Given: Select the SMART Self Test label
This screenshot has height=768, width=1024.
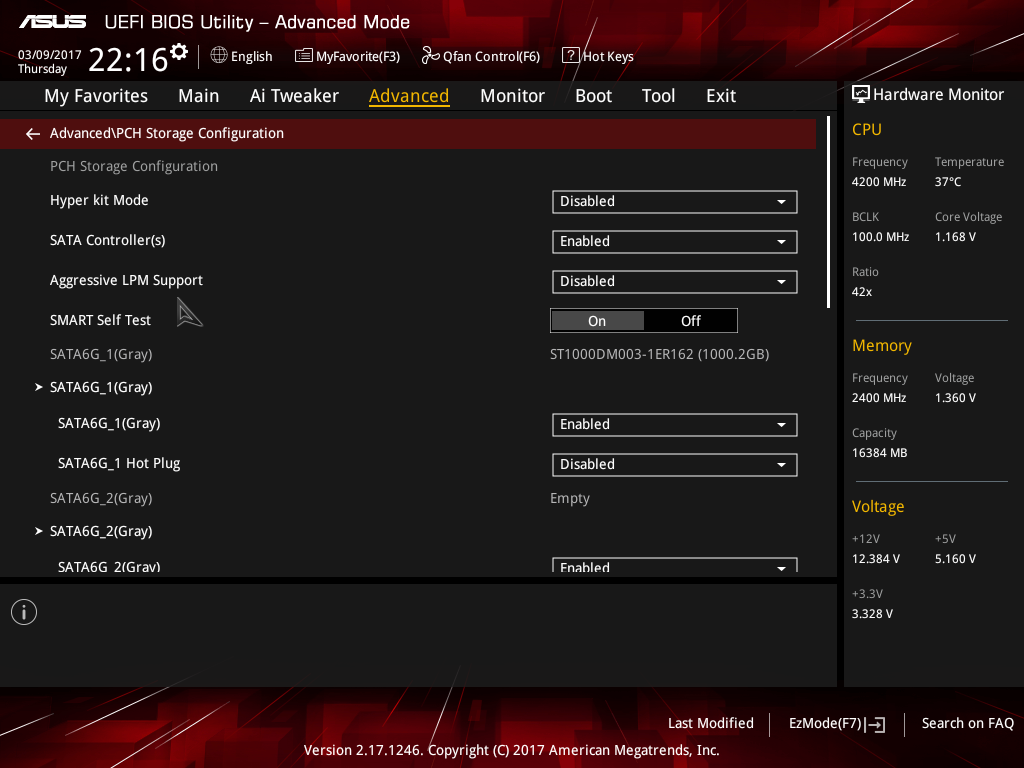Looking at the screenshot, I should pos(100,320).
